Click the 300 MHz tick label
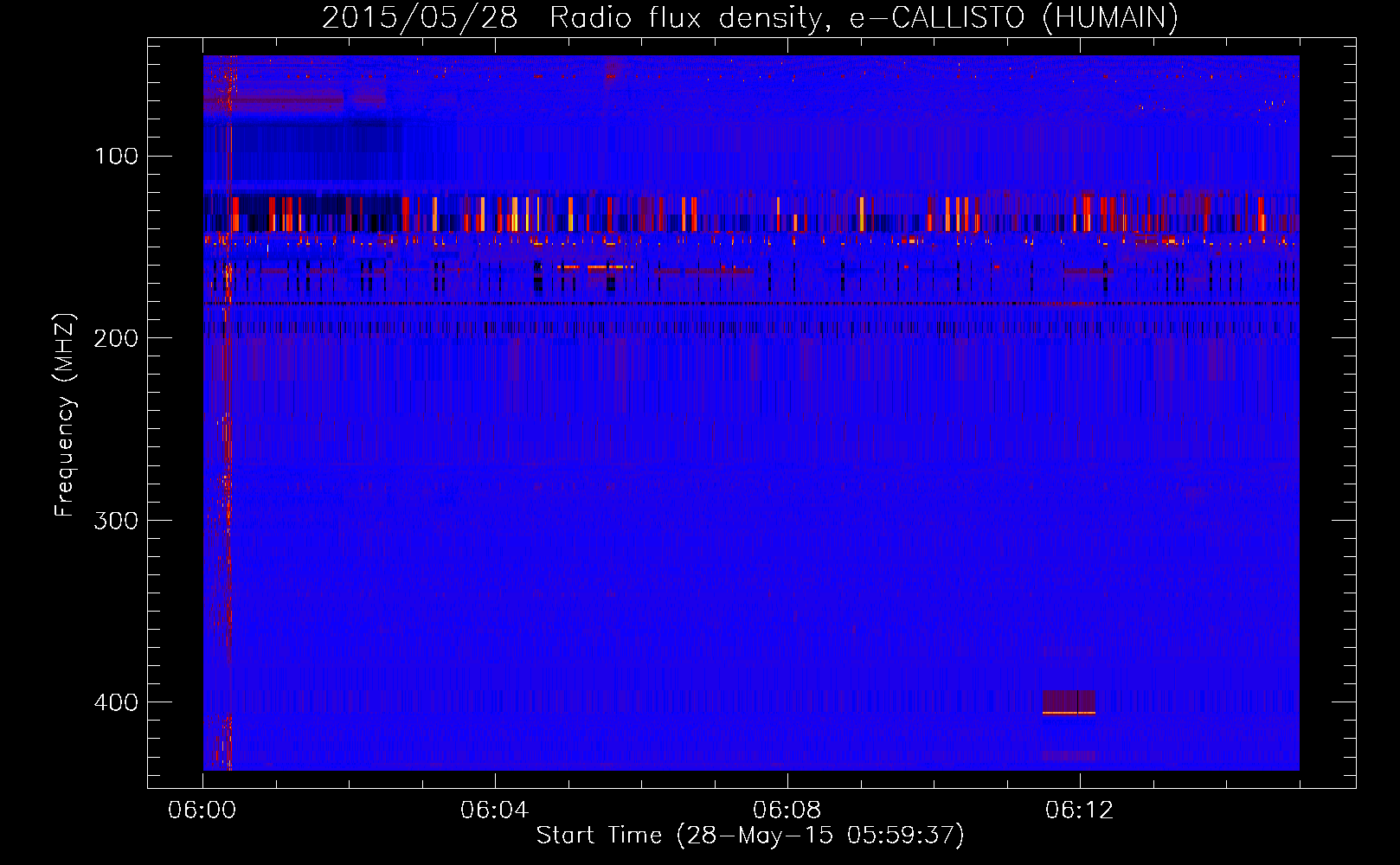 (116, 520)
